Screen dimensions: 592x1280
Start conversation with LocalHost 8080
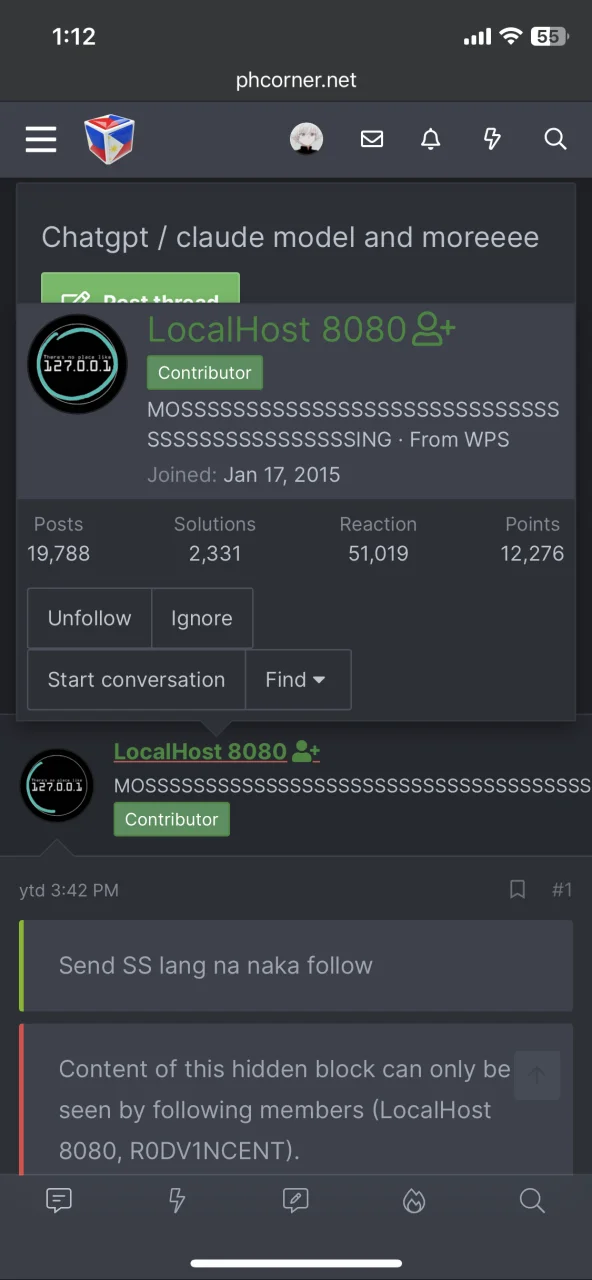[x=136, y=680]
